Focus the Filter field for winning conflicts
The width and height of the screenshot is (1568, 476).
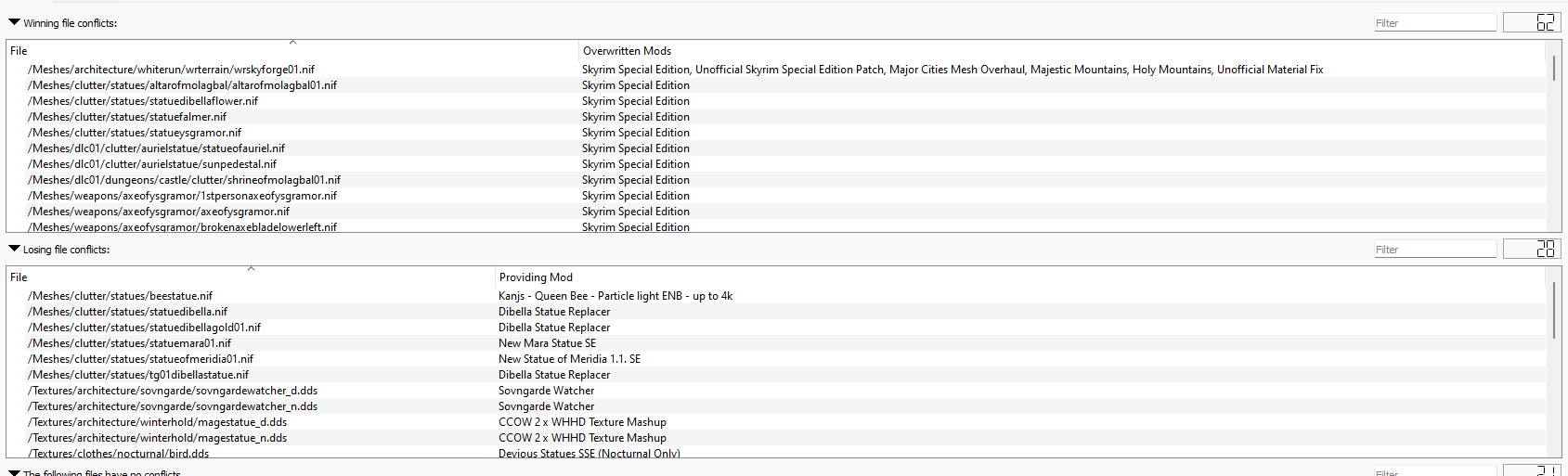pos(1435,23)
